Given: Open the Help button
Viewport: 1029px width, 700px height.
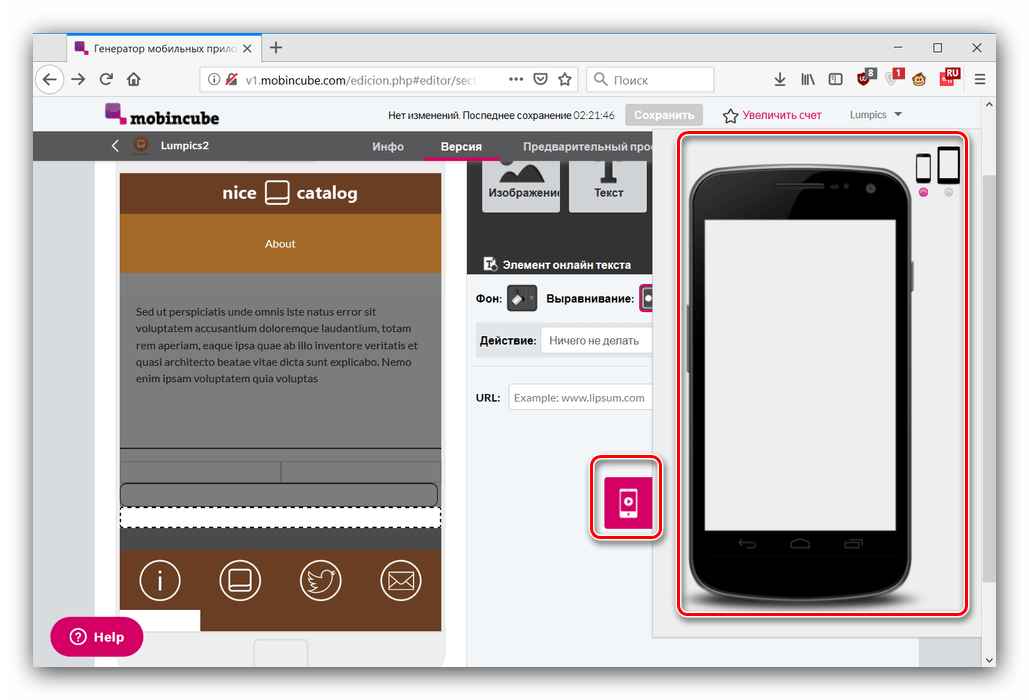Looking at the screenshot, I should click(x=96, y=637).
